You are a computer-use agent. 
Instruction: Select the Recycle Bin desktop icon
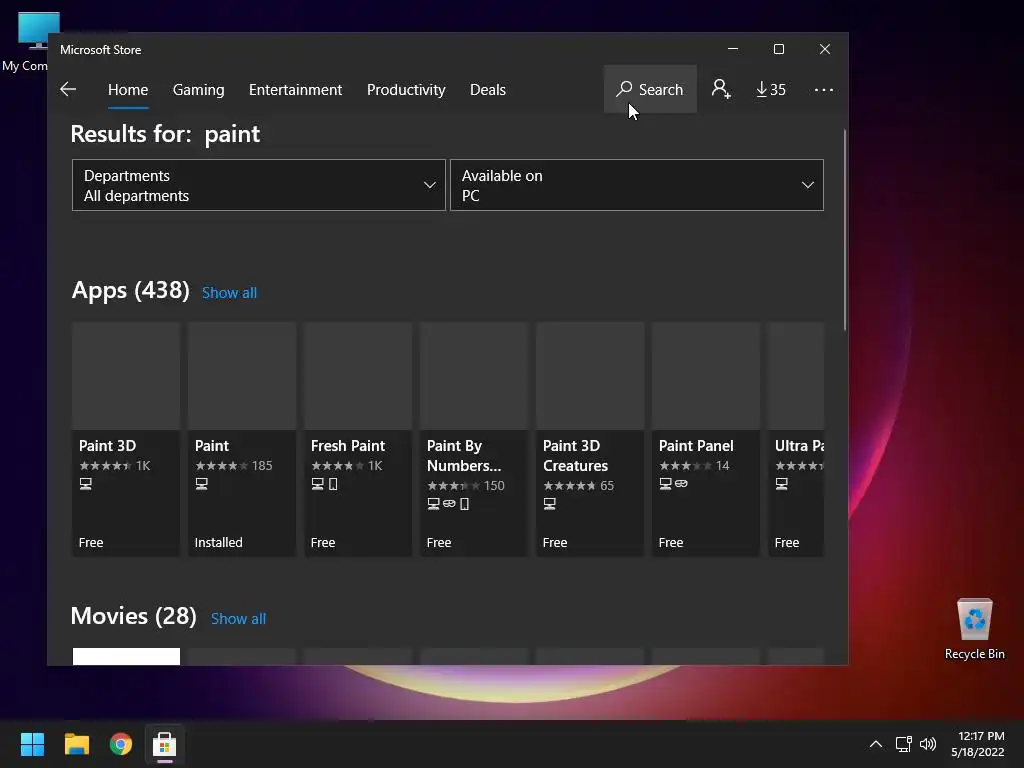click(974, 629)
